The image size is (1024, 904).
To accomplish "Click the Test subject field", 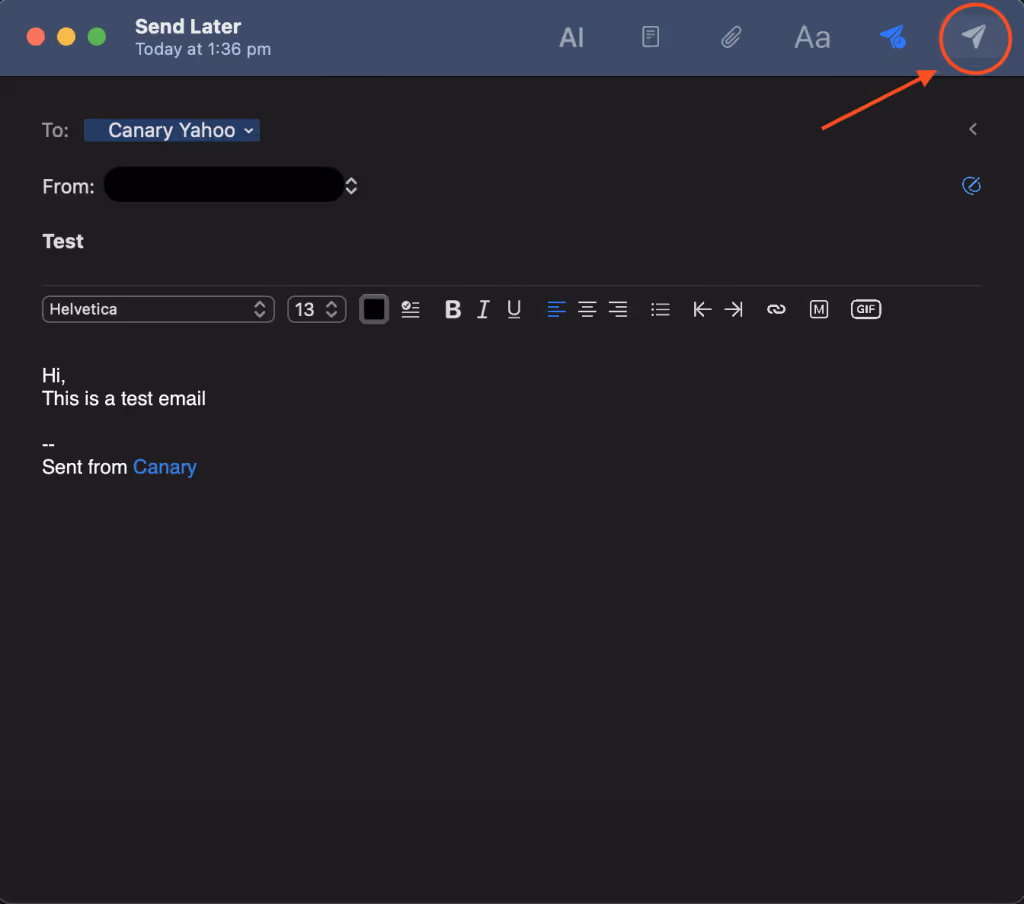I will click(x=63, y=242).
